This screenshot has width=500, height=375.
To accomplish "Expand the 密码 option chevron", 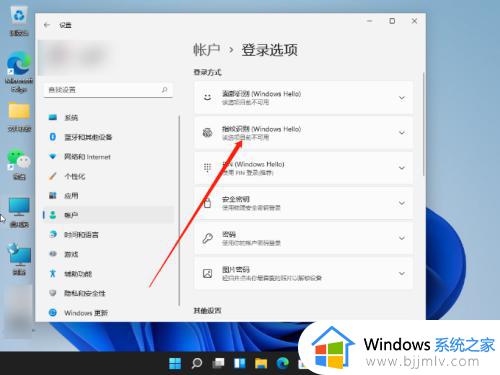I will point(402,238).
